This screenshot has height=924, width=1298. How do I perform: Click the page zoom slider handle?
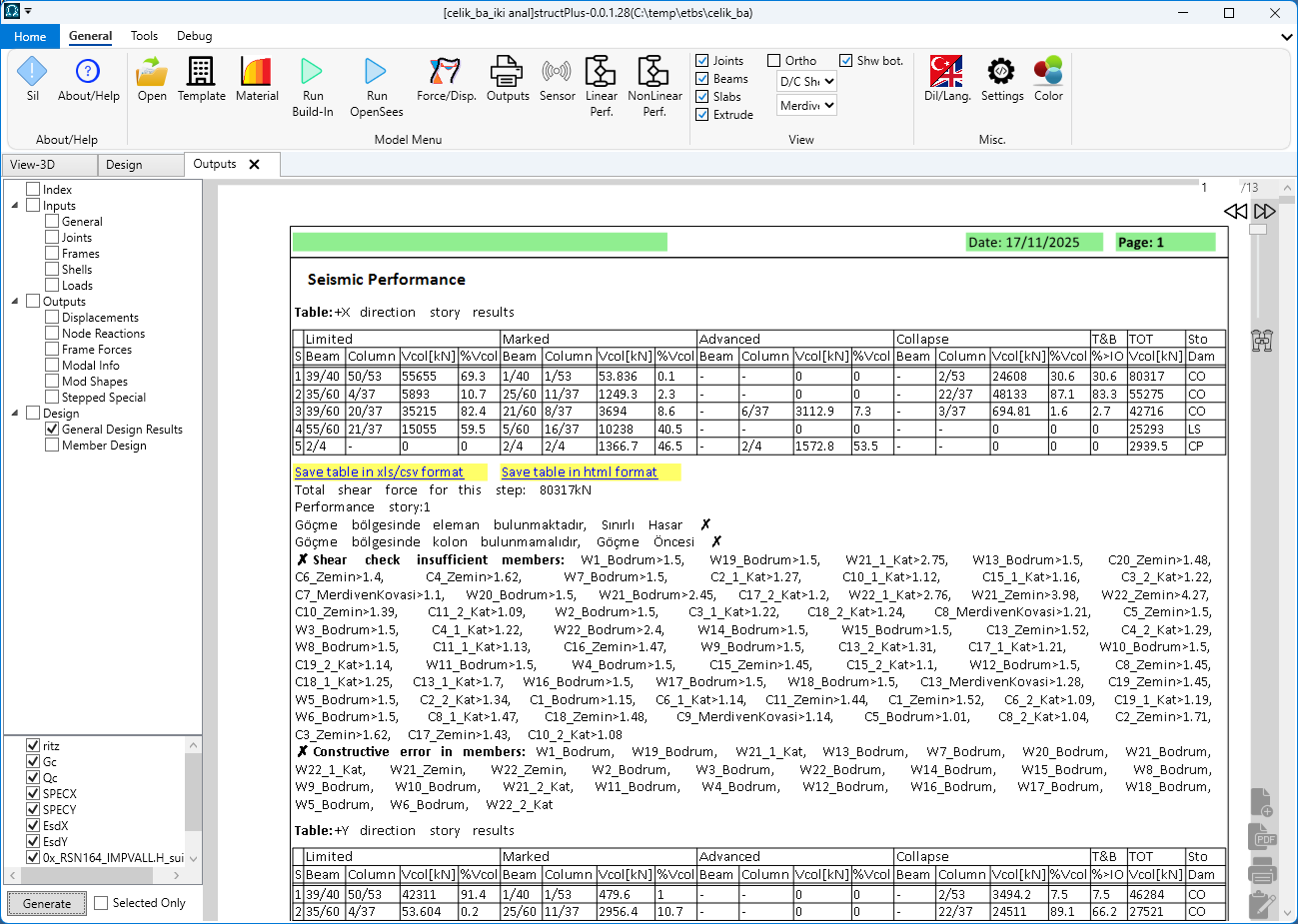[1258, 230]
